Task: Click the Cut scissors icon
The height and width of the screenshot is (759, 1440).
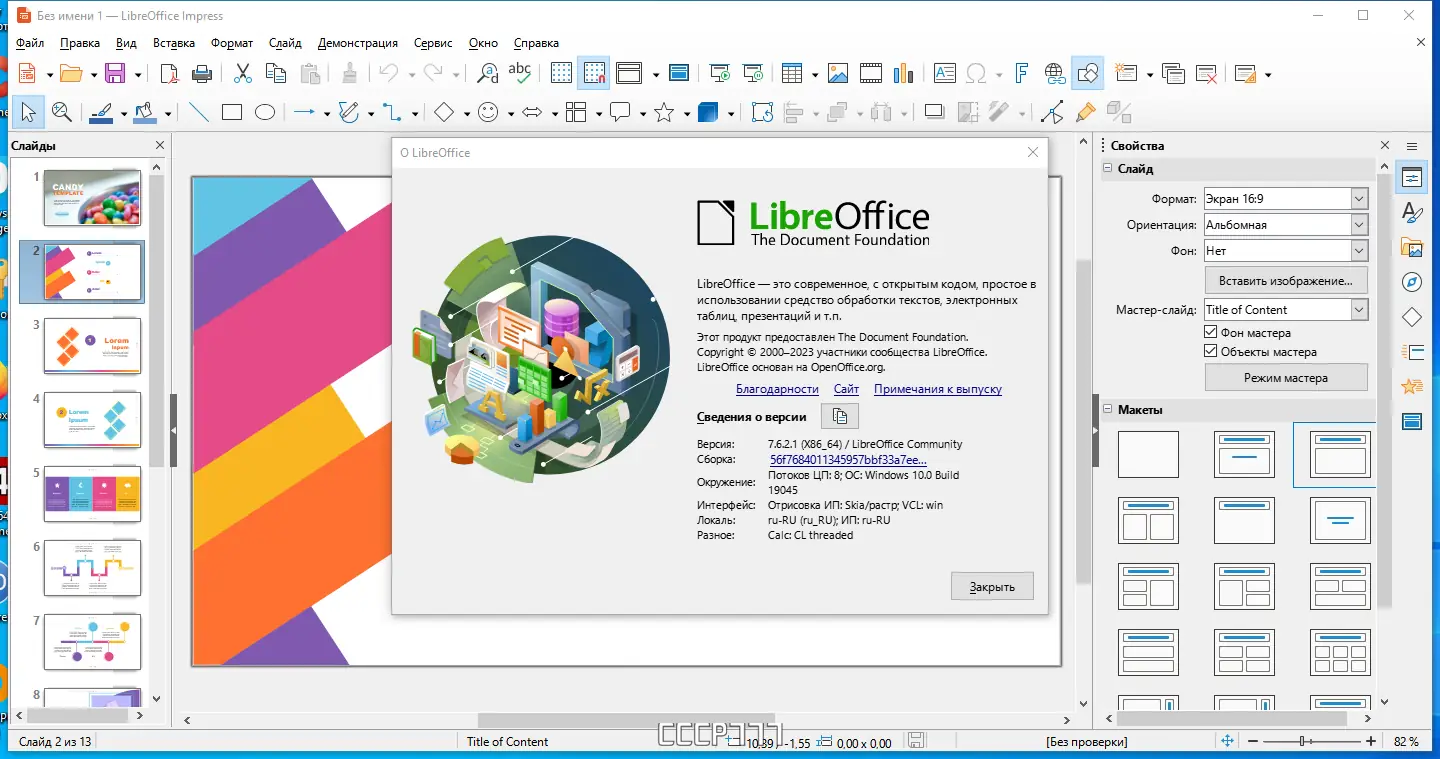Action: pos(243,73)
